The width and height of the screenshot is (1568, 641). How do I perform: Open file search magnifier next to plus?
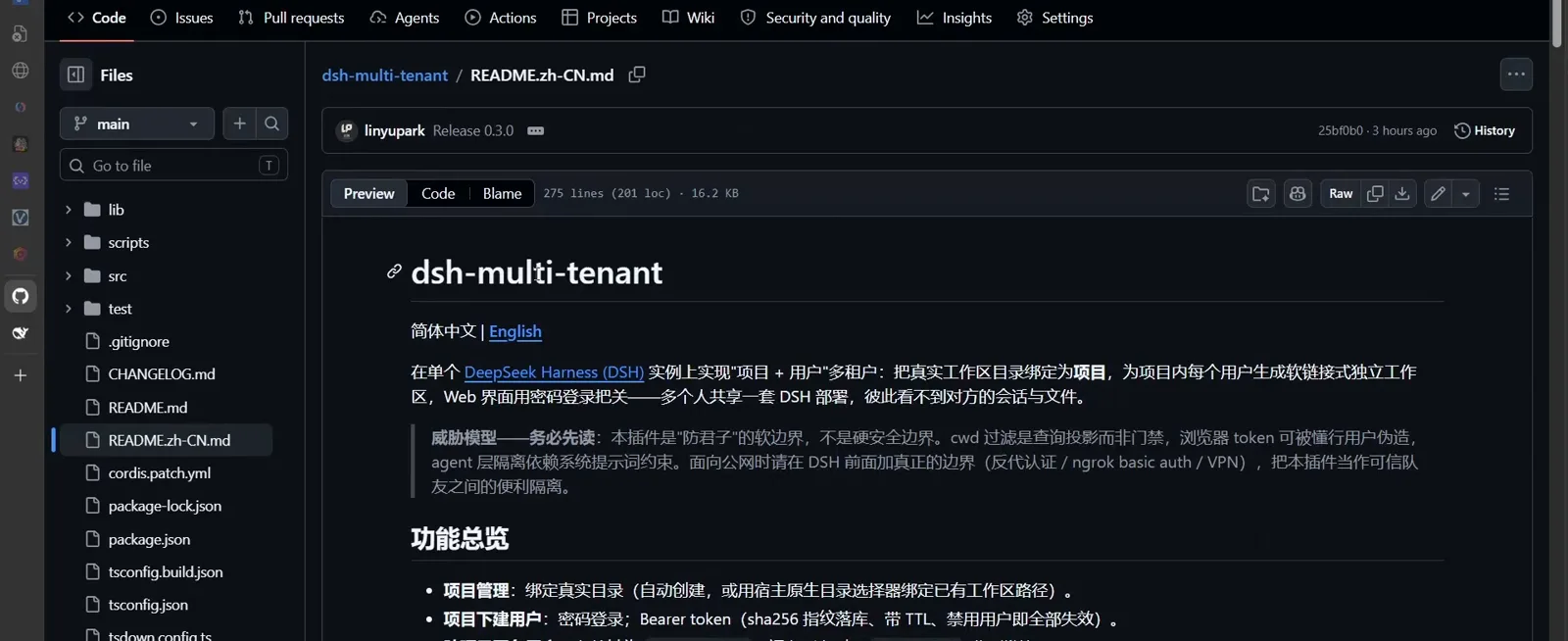271,123
